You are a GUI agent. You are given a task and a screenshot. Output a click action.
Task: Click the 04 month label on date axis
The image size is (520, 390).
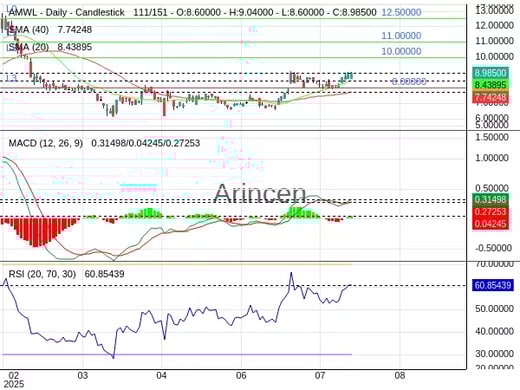coord(161,376)
